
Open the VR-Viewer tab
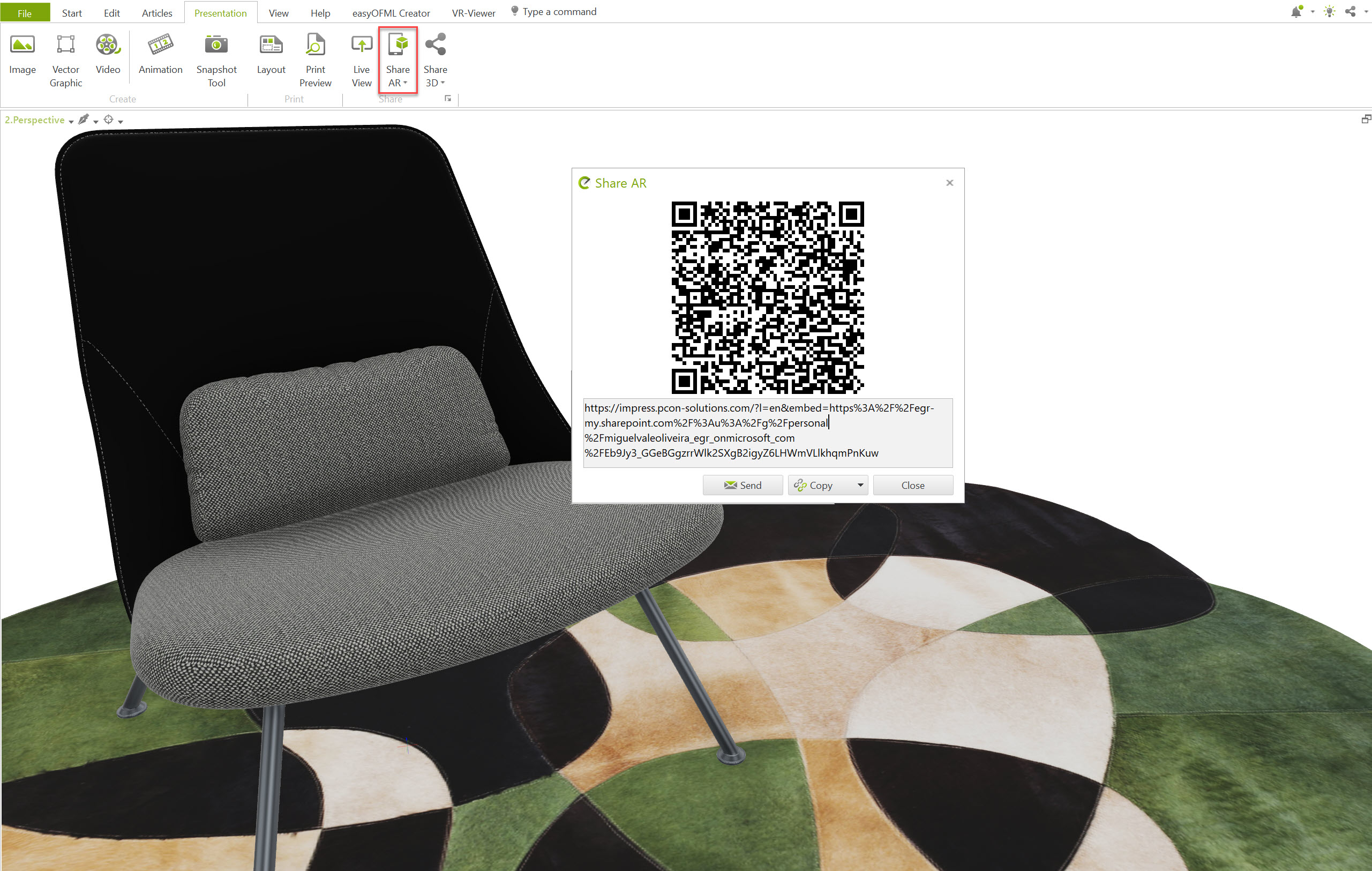(474, 12)
